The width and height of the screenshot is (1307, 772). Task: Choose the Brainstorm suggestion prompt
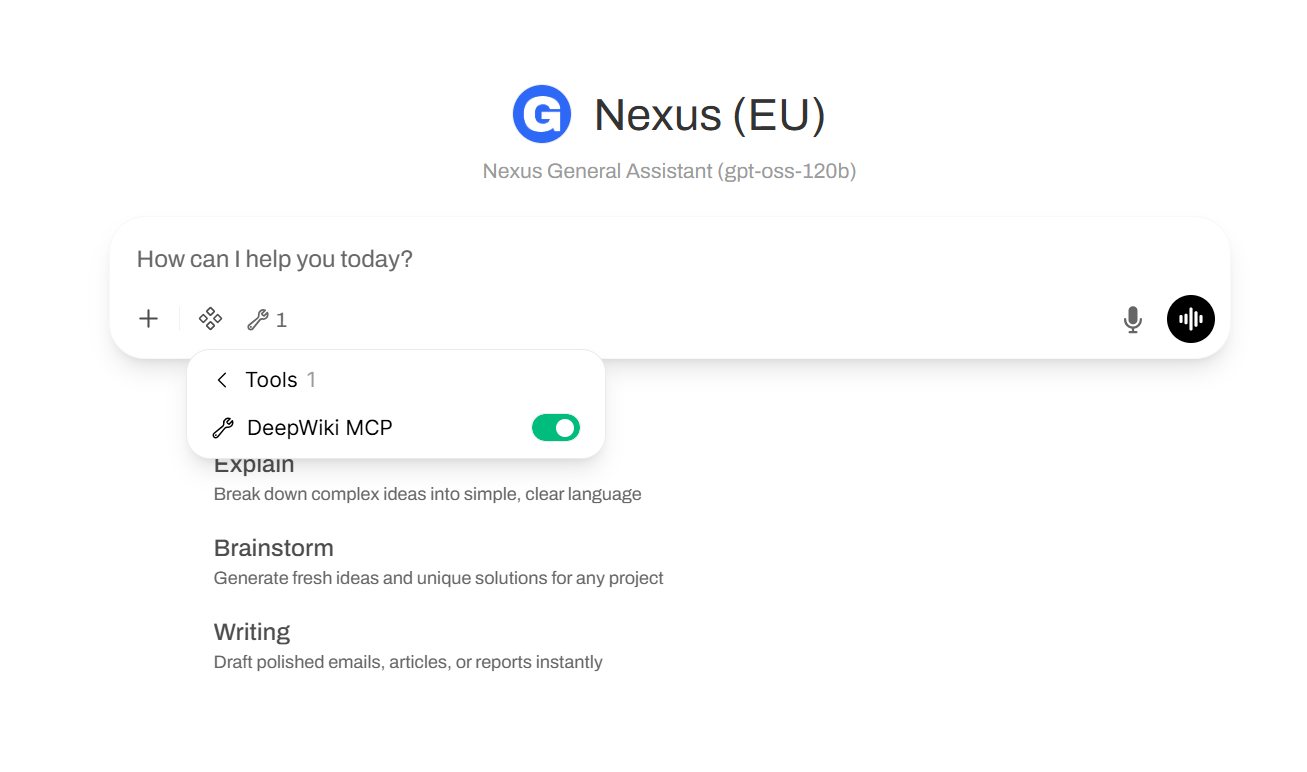pos(274,548)
